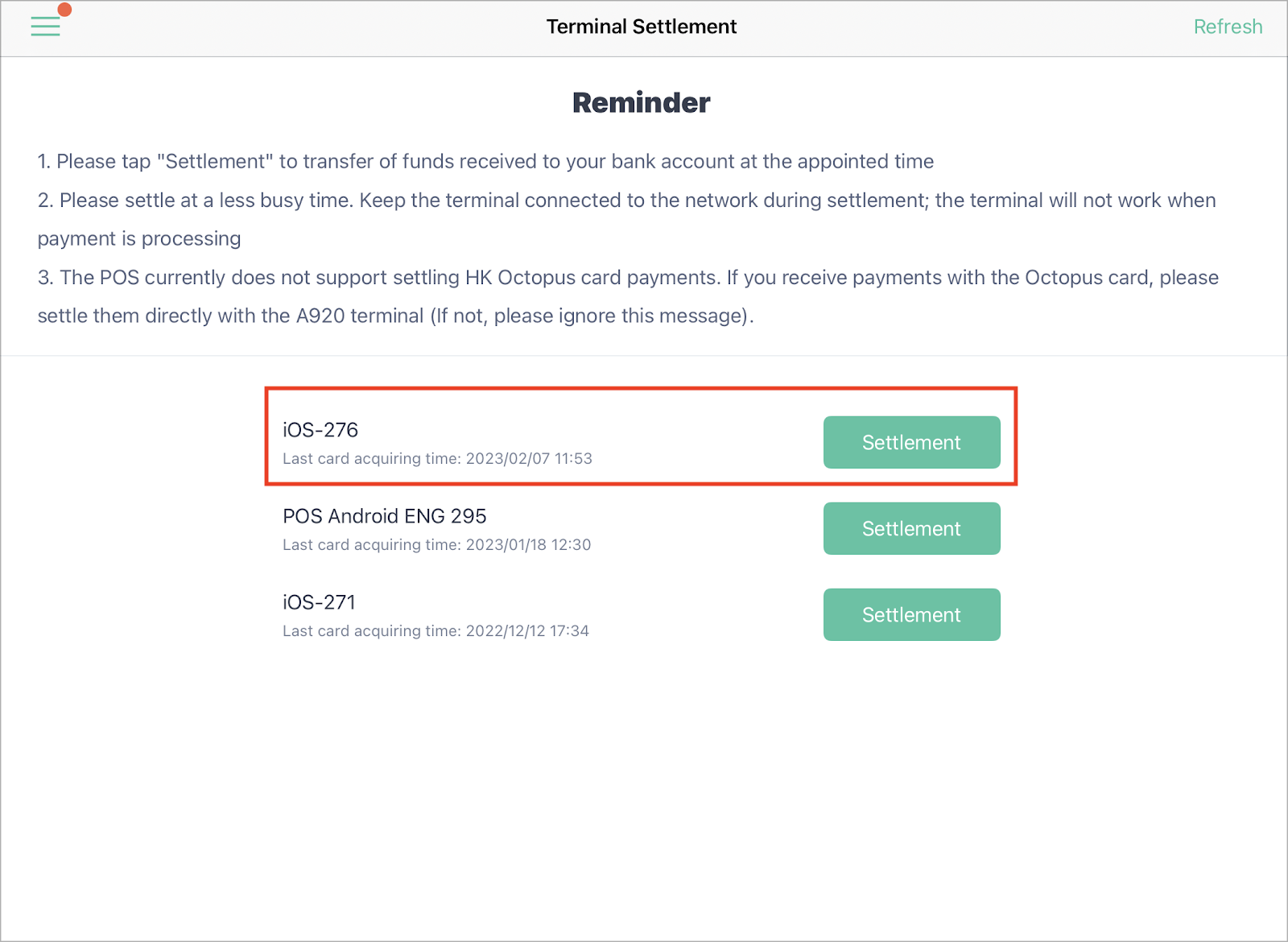
Task: Click the red notification dot on menu
Action: click(x=65, y=10)
